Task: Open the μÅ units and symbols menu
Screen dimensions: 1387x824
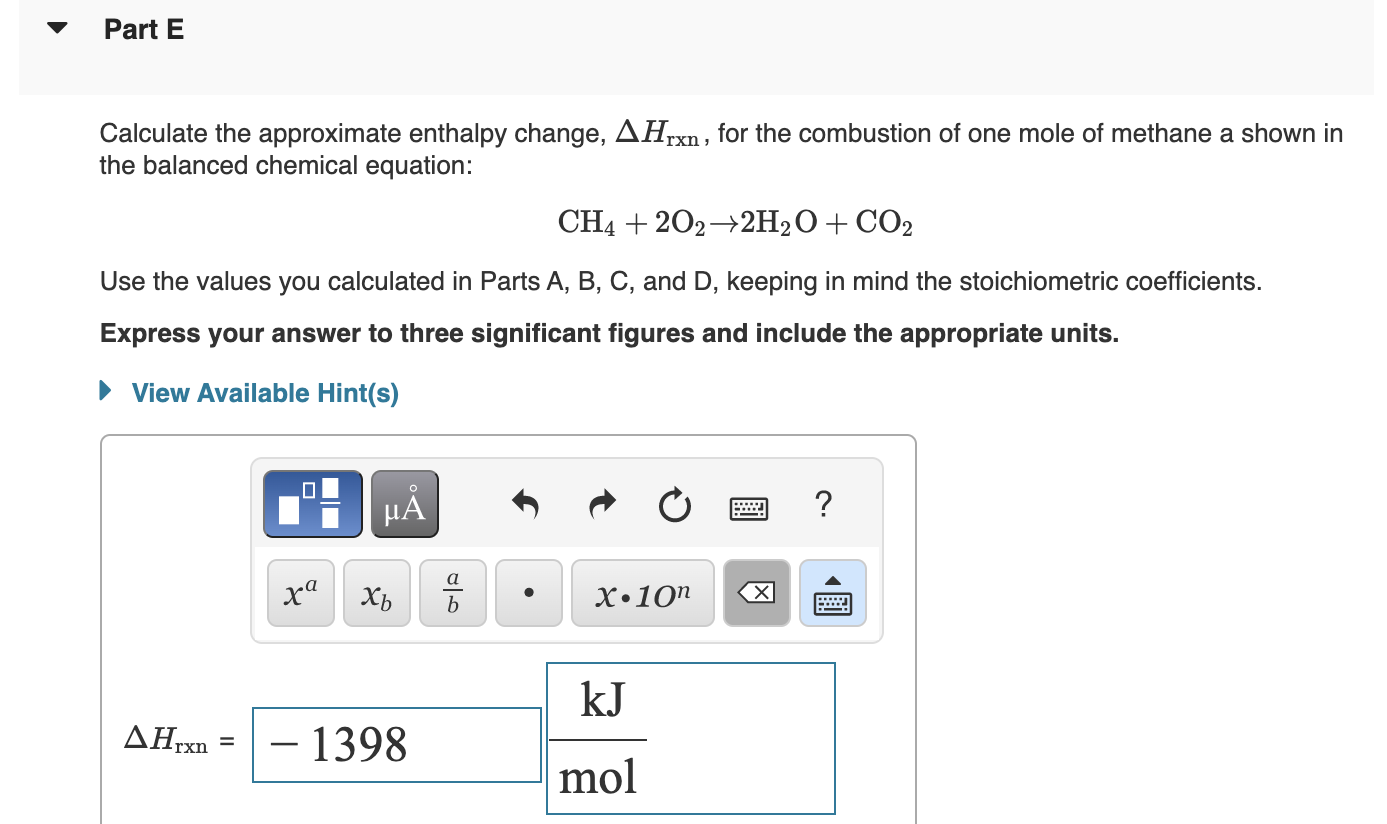Action: click(404, 503)
